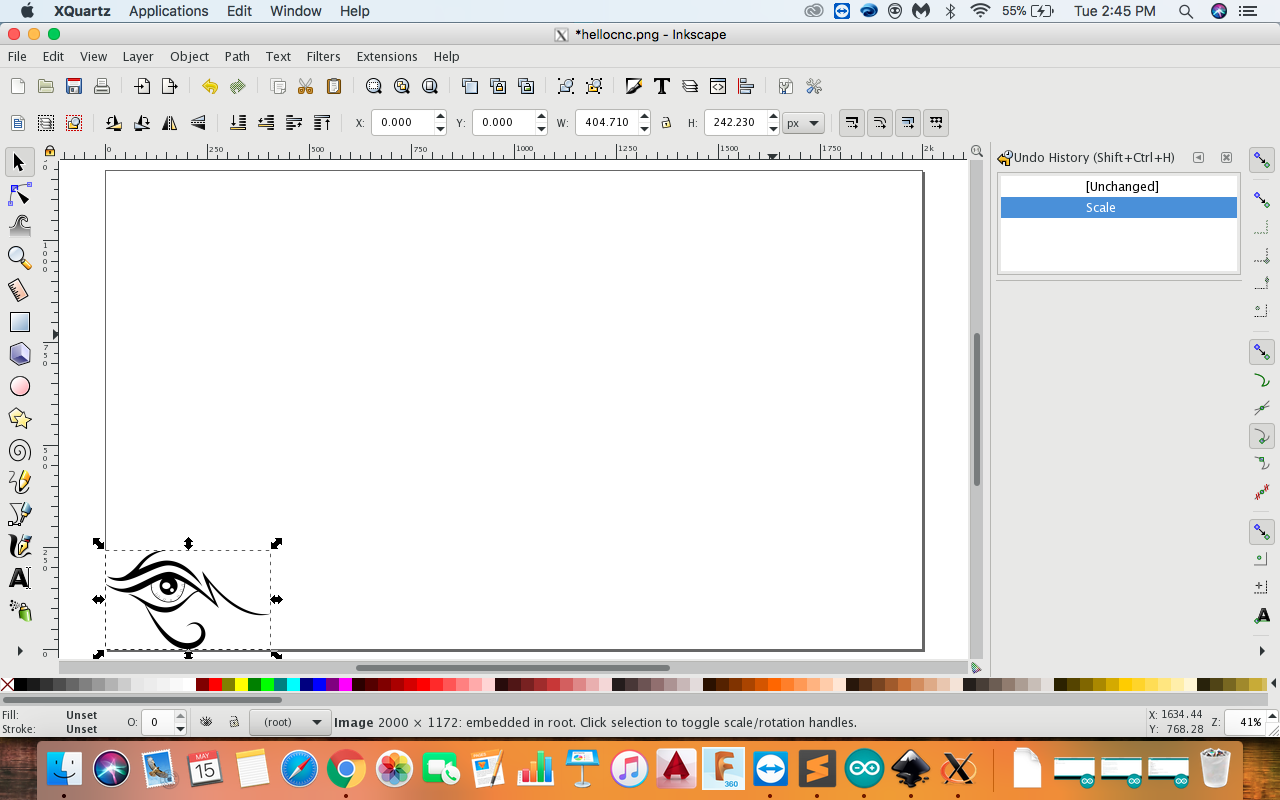Screen dimensions: 1280x800
Task: Click the no-color X swatch
Action: click(7, 685)
